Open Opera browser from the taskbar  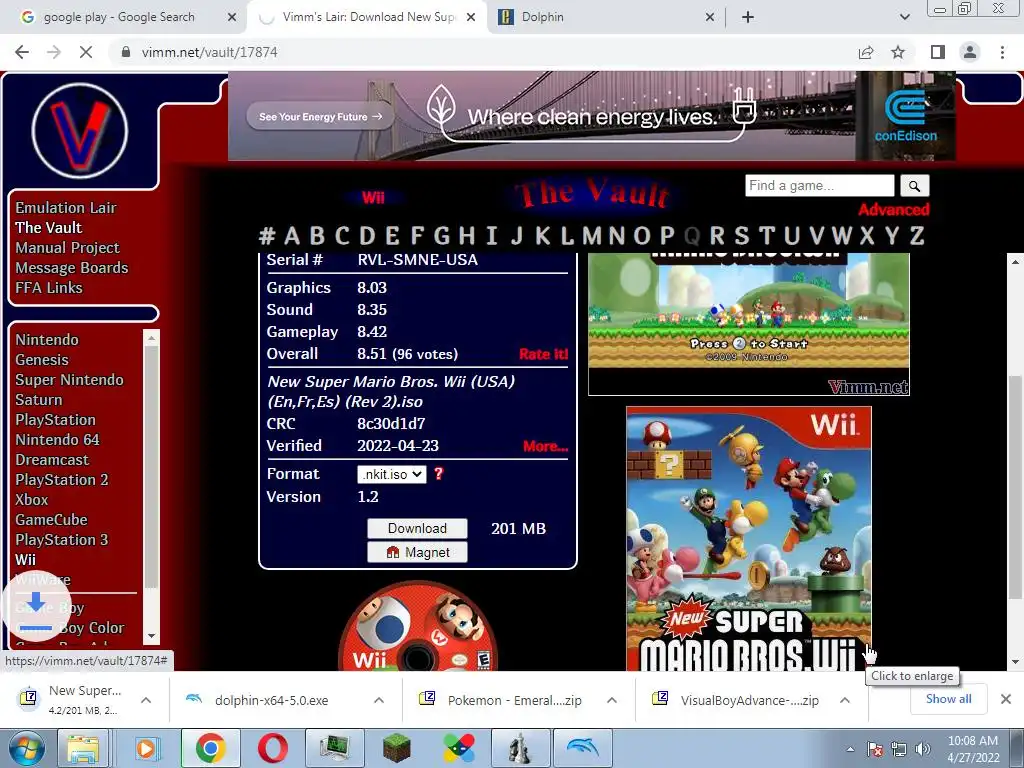[x=273, y=748]
